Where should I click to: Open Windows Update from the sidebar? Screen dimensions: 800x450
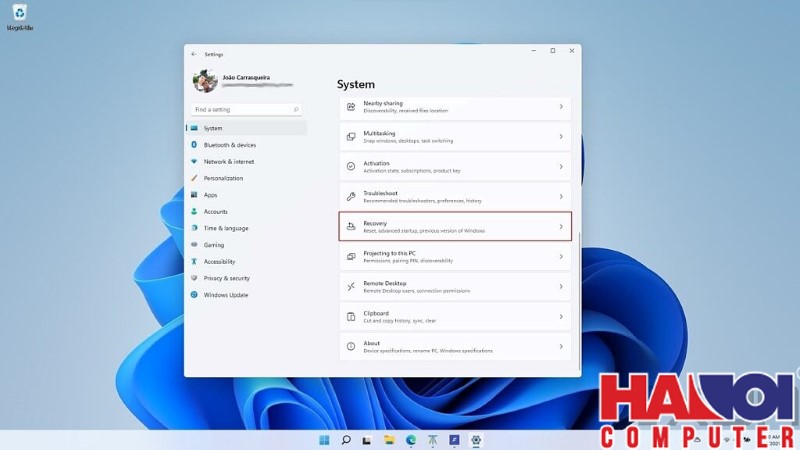pos(225,295)
